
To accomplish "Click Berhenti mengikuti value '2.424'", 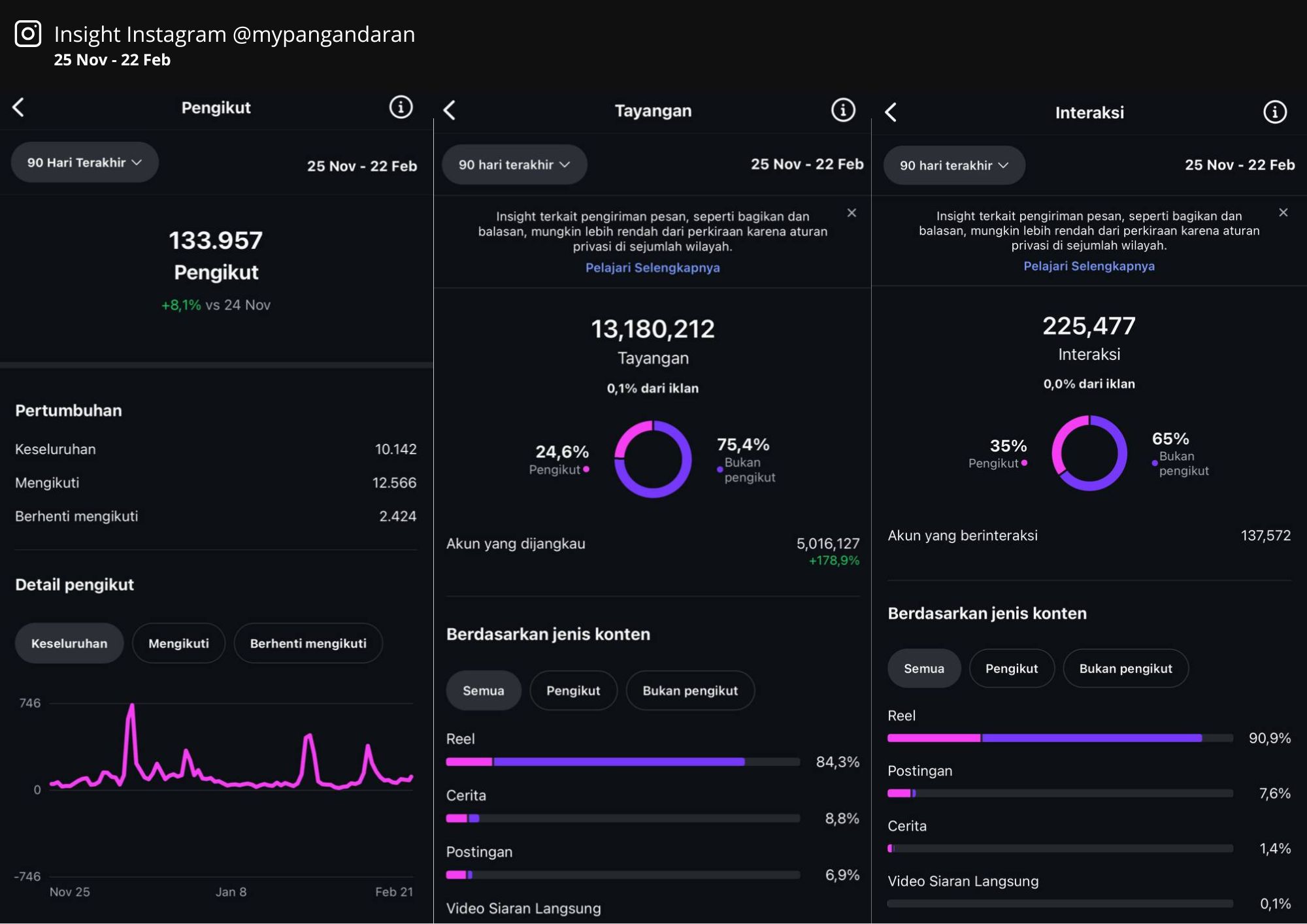I will point(398,516).
